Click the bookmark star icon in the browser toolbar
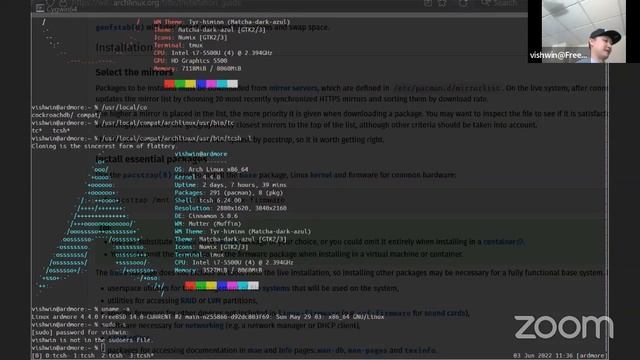640x360 pixels. [x=442, y=4]
